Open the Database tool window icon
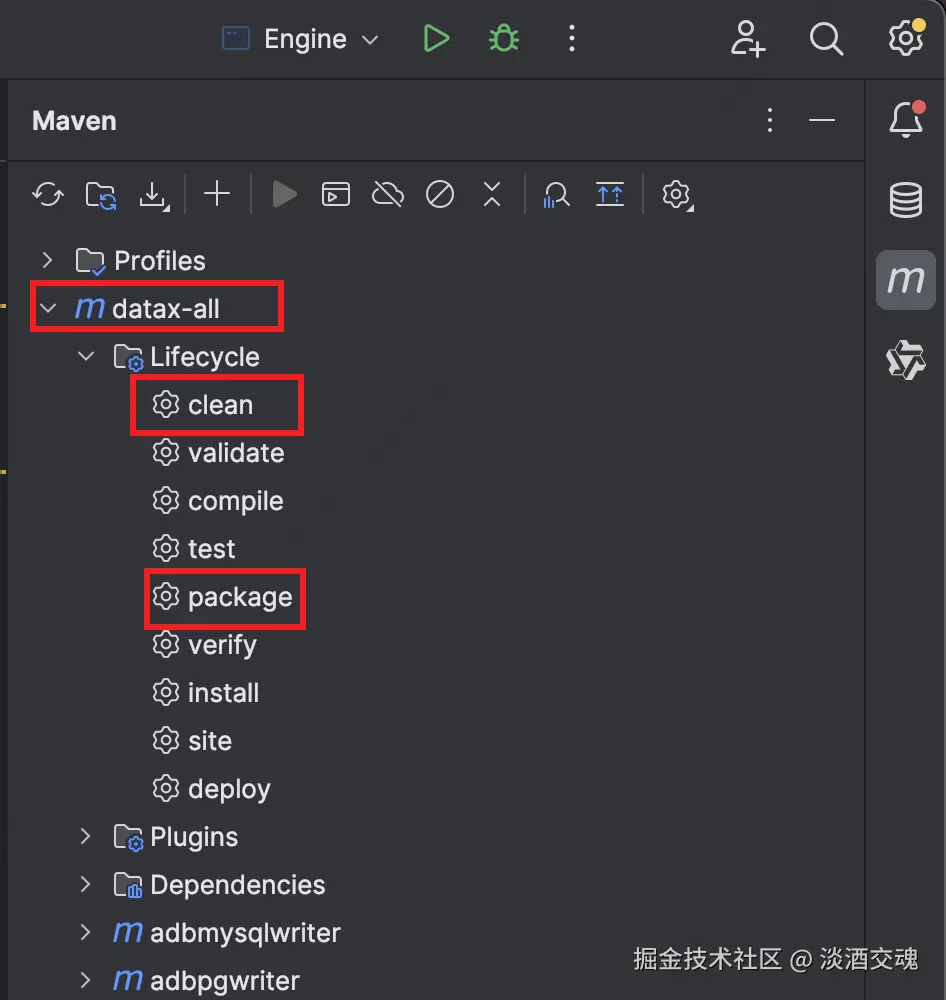This screenshot has height=1000, width=946. click(x=906, y=200)
